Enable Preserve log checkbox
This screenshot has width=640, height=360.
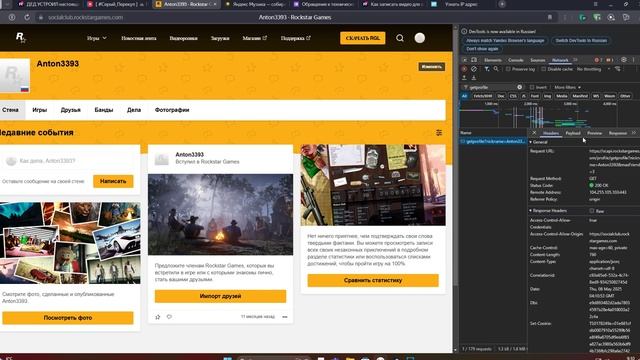click(509, 69)
